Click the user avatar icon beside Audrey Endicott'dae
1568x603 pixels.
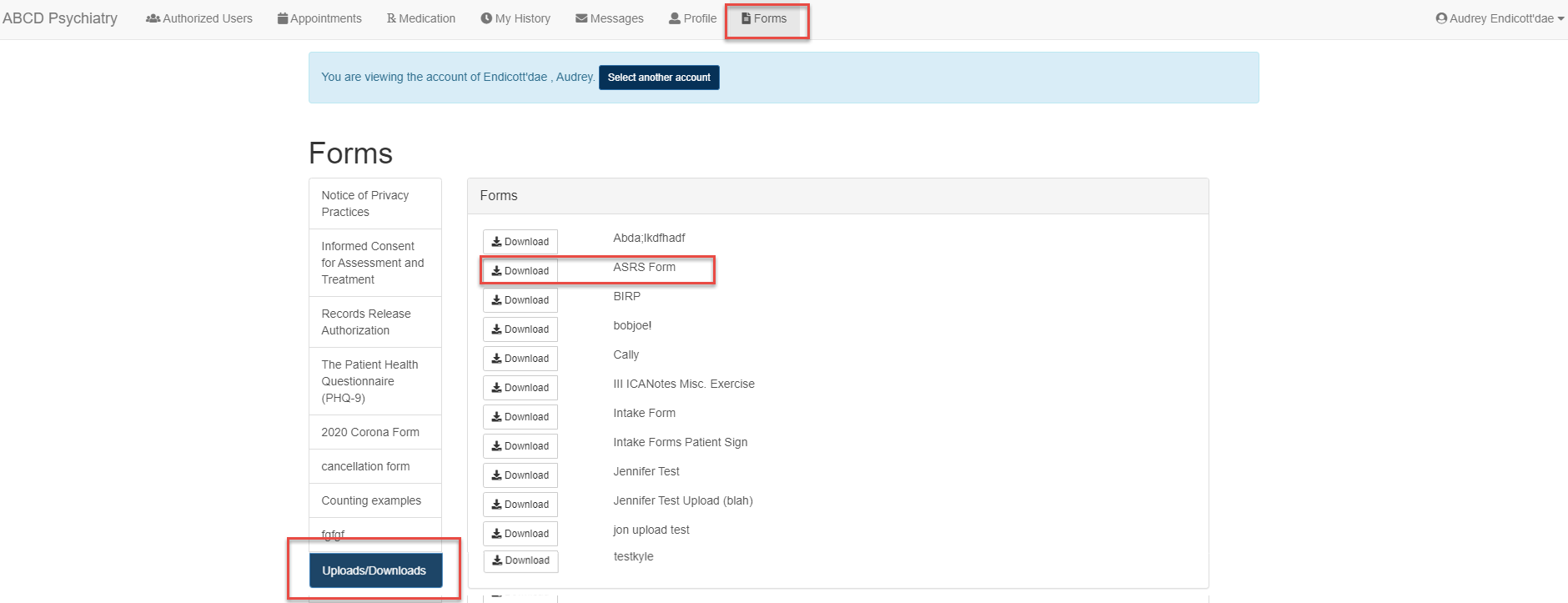[x=1441, y=18]
